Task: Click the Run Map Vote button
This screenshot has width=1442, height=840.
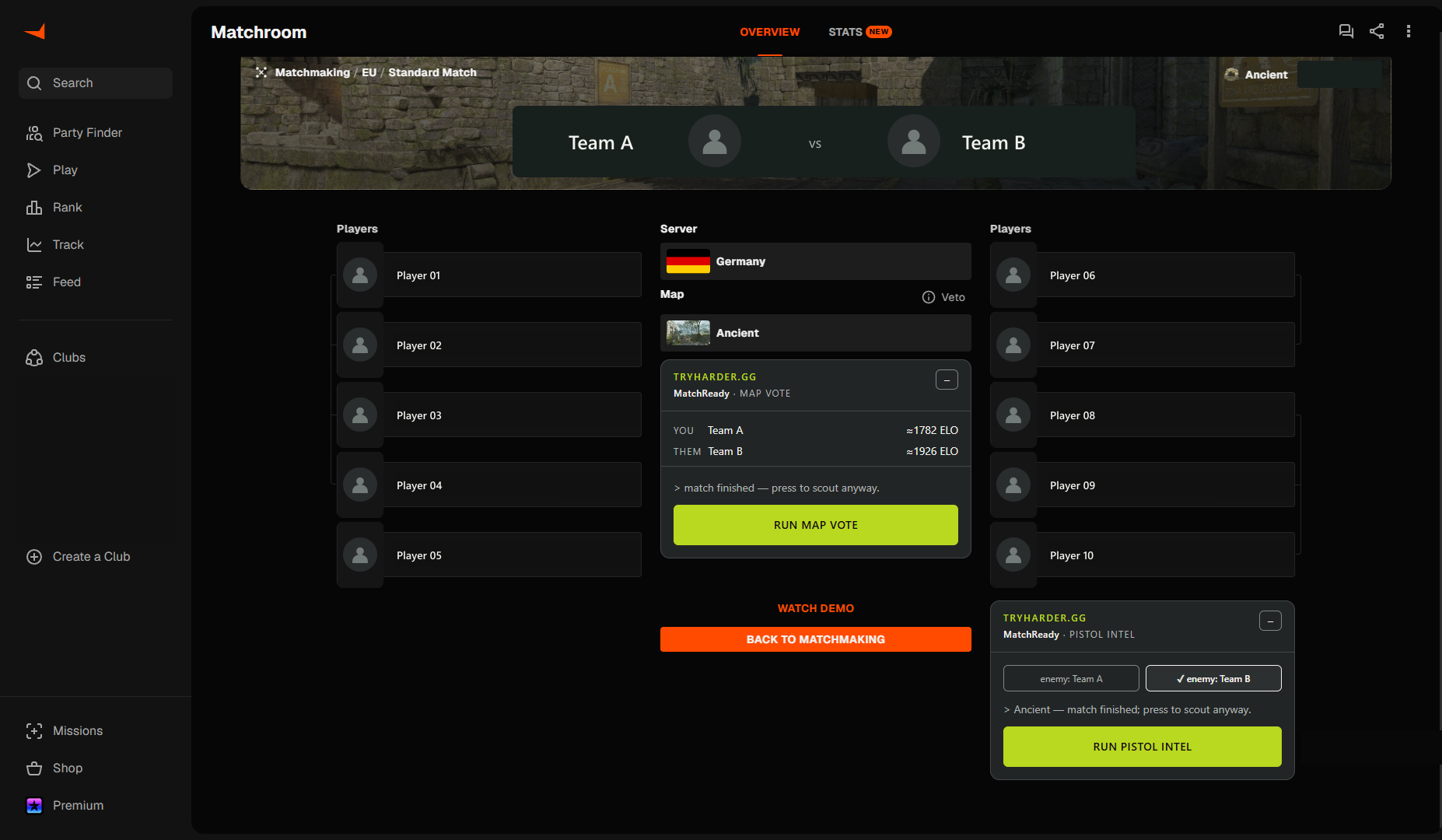Action: point(816,525)
